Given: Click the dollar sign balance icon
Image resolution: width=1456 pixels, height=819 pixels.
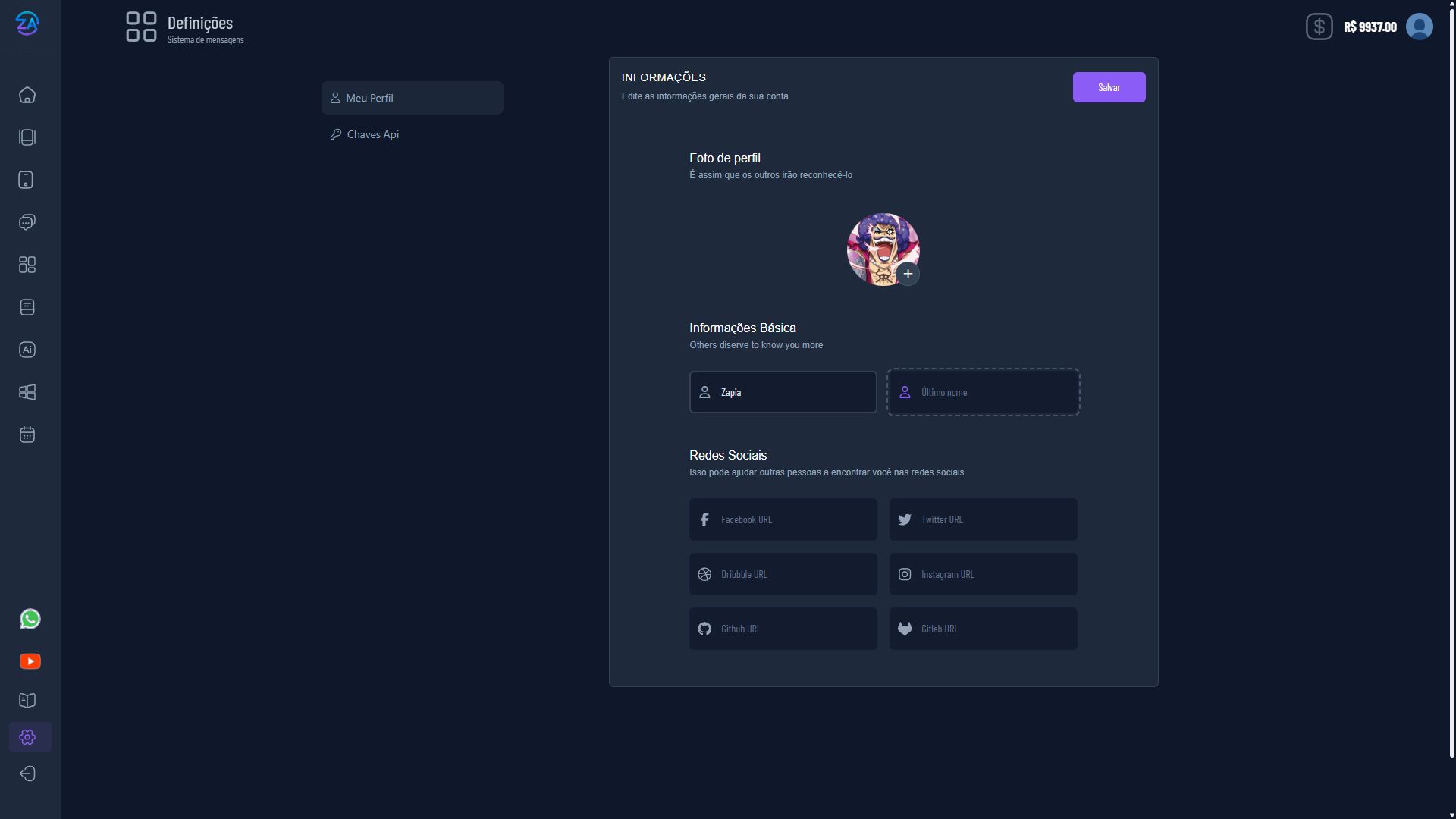Looking at the screenshot, I should [x=1319, y=27].
